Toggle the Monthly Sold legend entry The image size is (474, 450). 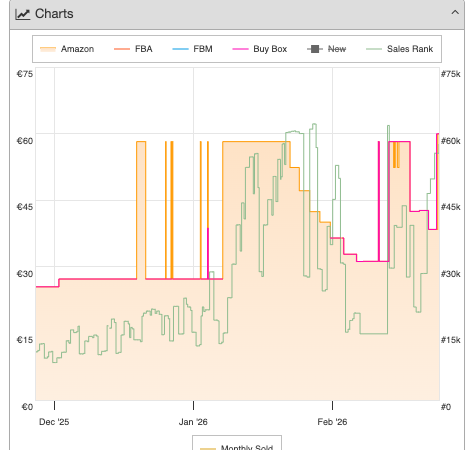[x=237, y=447]
